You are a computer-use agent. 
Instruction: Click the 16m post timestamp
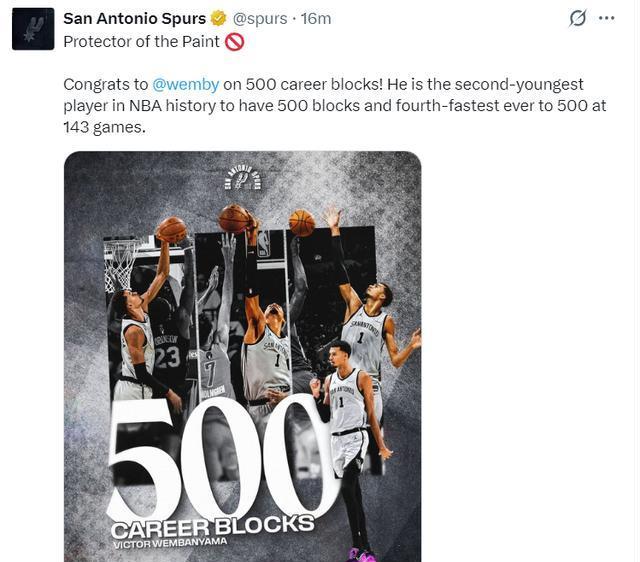point(316,18)
